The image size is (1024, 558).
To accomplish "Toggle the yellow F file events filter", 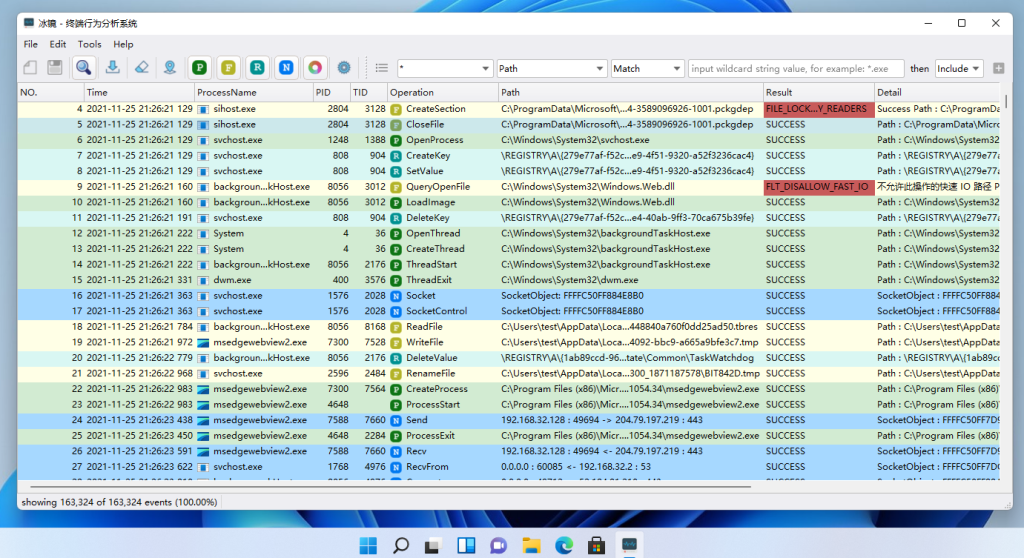I will click(229, 68).
